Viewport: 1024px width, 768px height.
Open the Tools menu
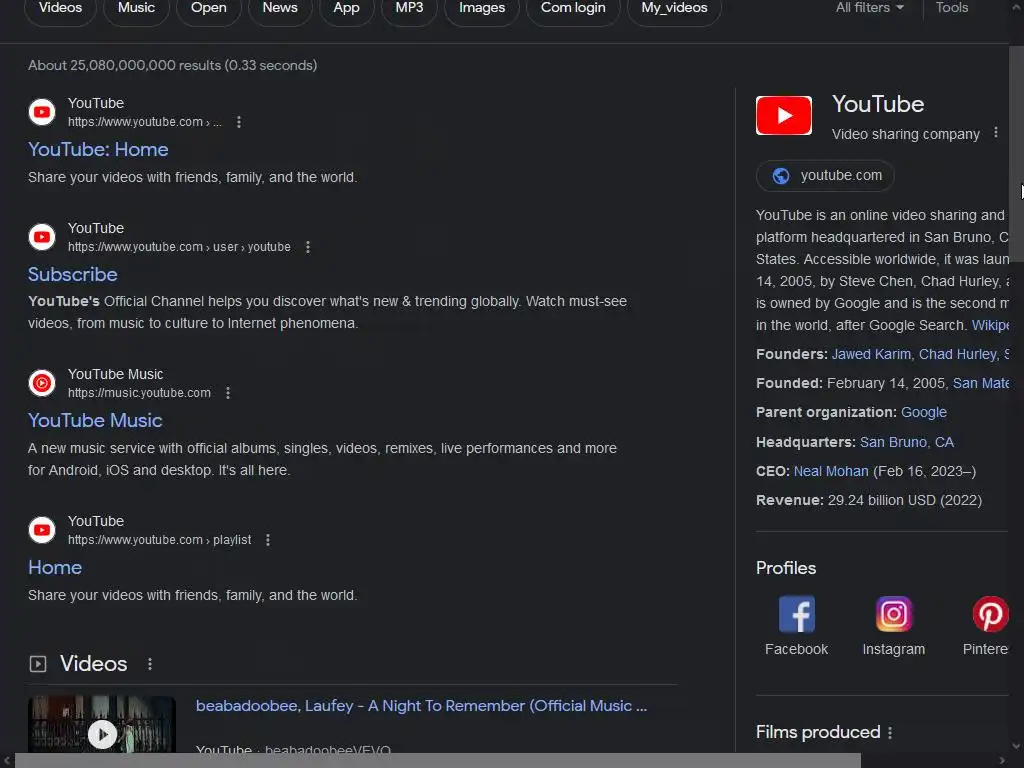952,8
